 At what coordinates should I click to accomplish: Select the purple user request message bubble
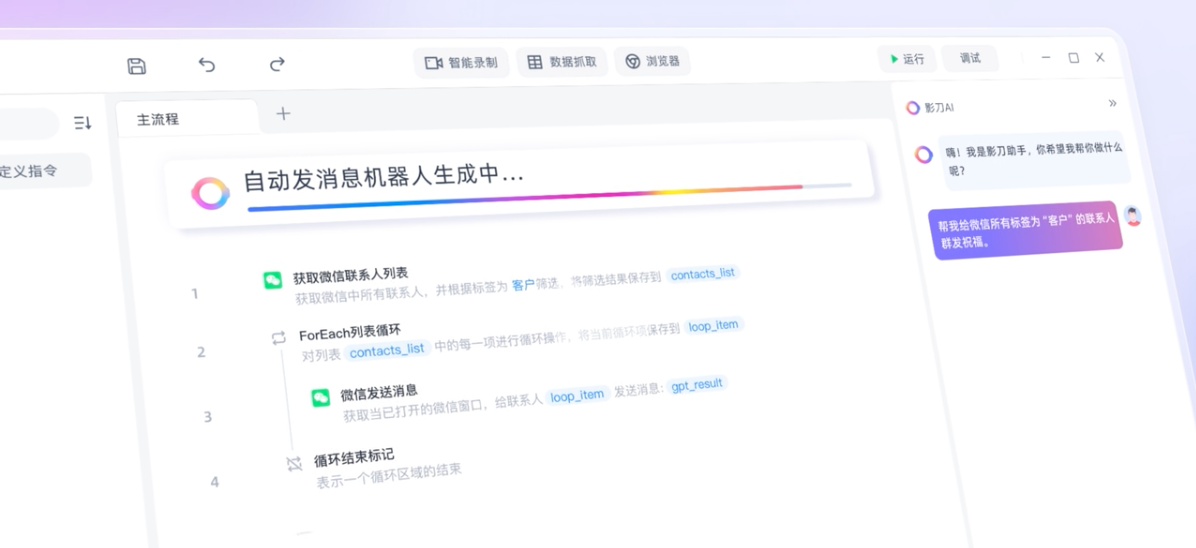1026,231
